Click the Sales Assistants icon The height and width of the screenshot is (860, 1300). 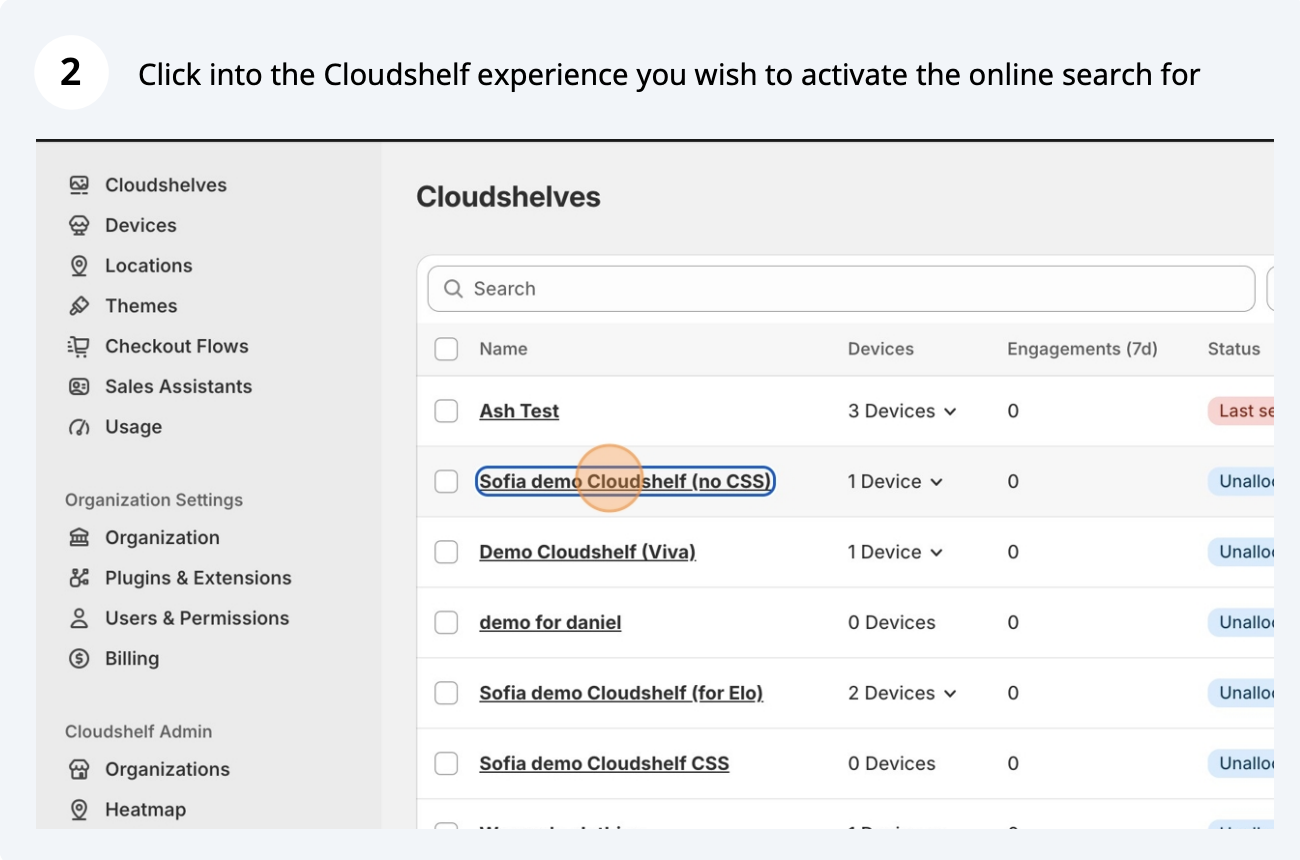[79, 386]
